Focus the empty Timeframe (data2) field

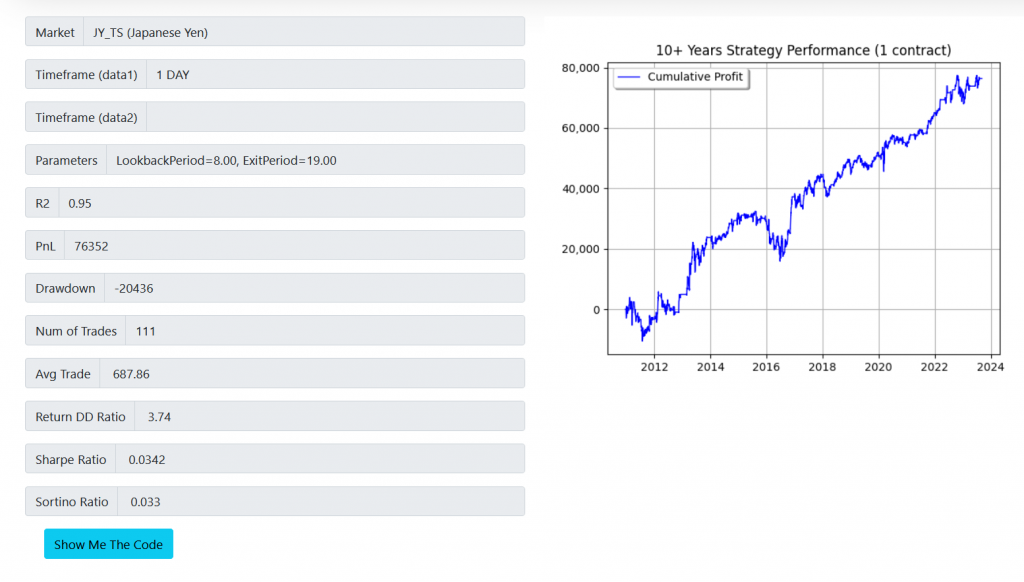click(335, 117)
